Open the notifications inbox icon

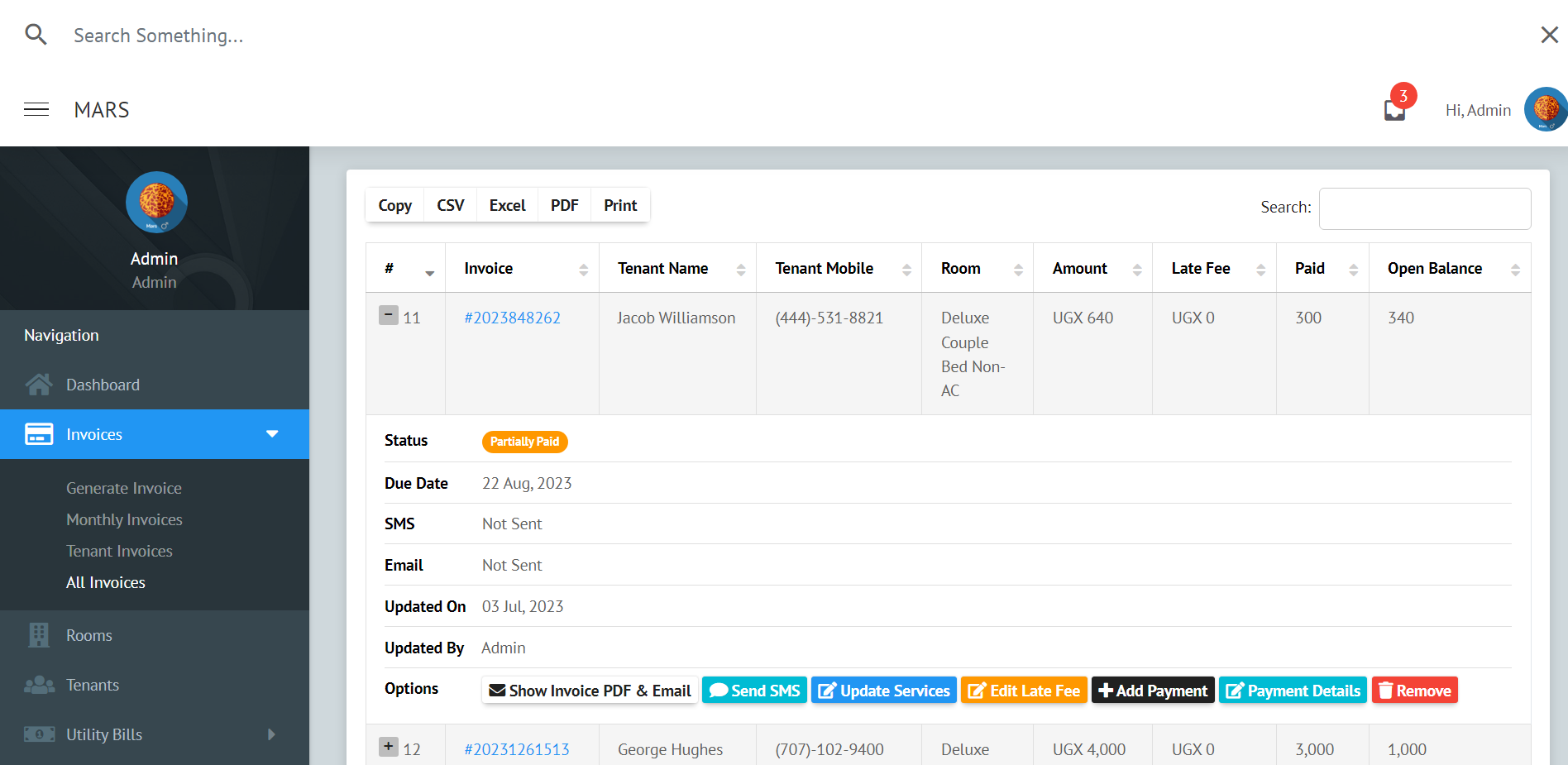(x=1394, y=111)
